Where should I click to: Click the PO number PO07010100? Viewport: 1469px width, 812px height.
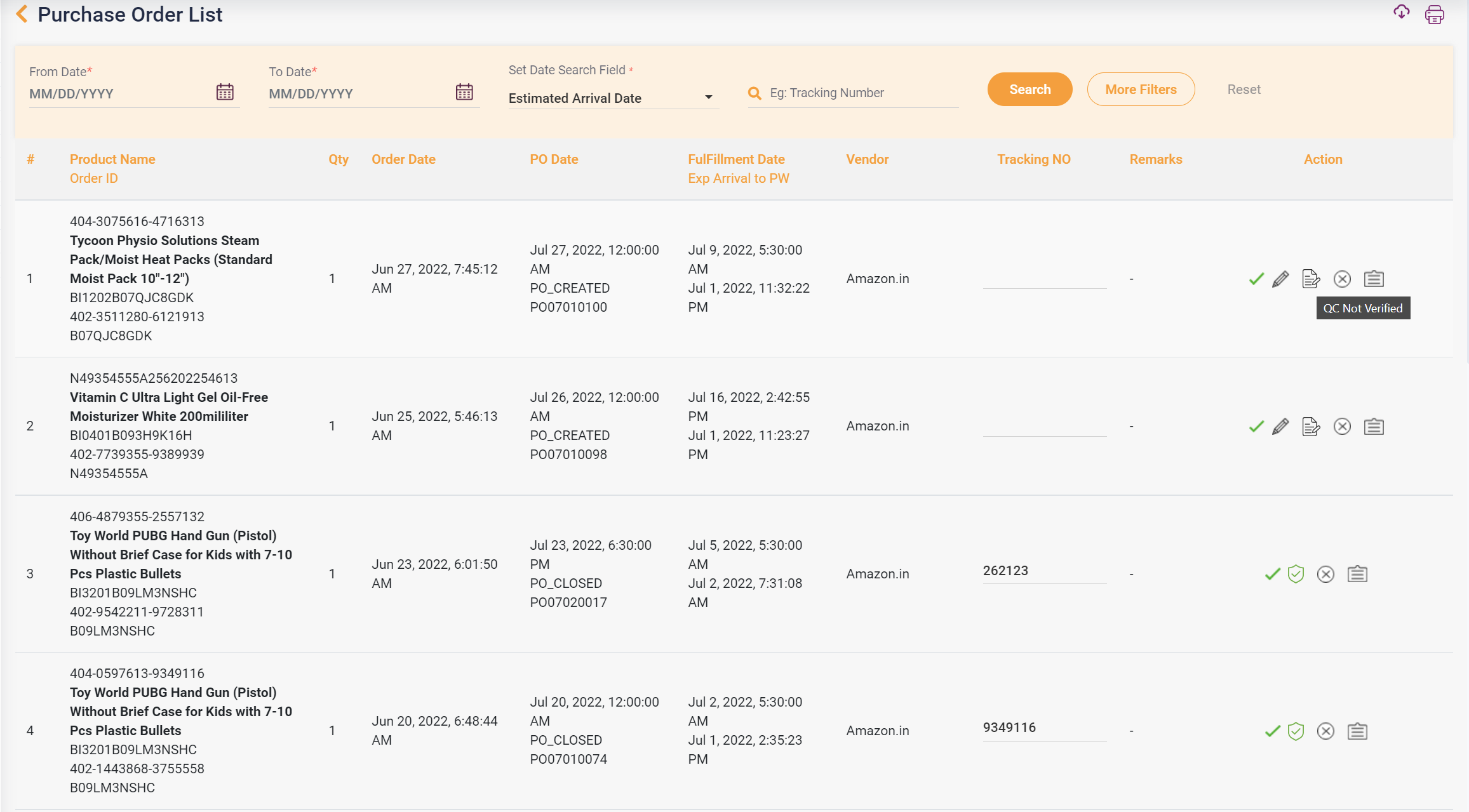click(x=568, y=307)
